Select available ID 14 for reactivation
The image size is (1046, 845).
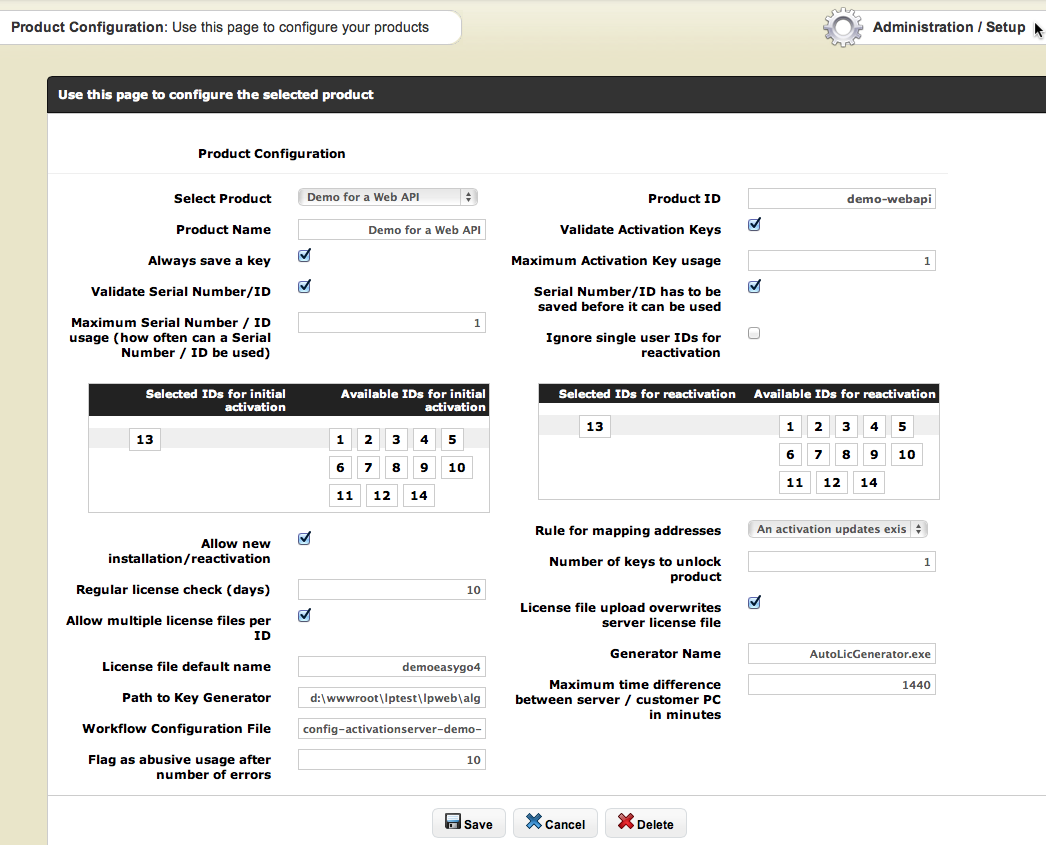tap(869, 483)
